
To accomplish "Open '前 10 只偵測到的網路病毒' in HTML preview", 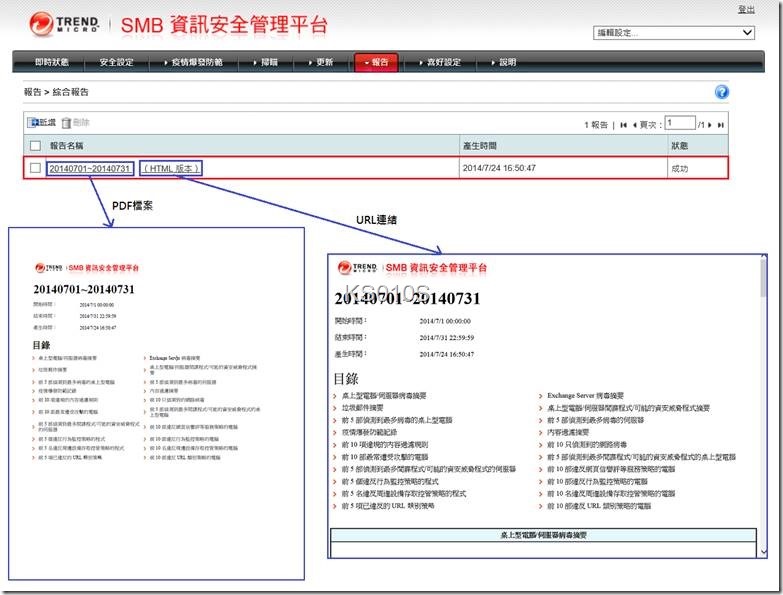I will tap(587, 445).
